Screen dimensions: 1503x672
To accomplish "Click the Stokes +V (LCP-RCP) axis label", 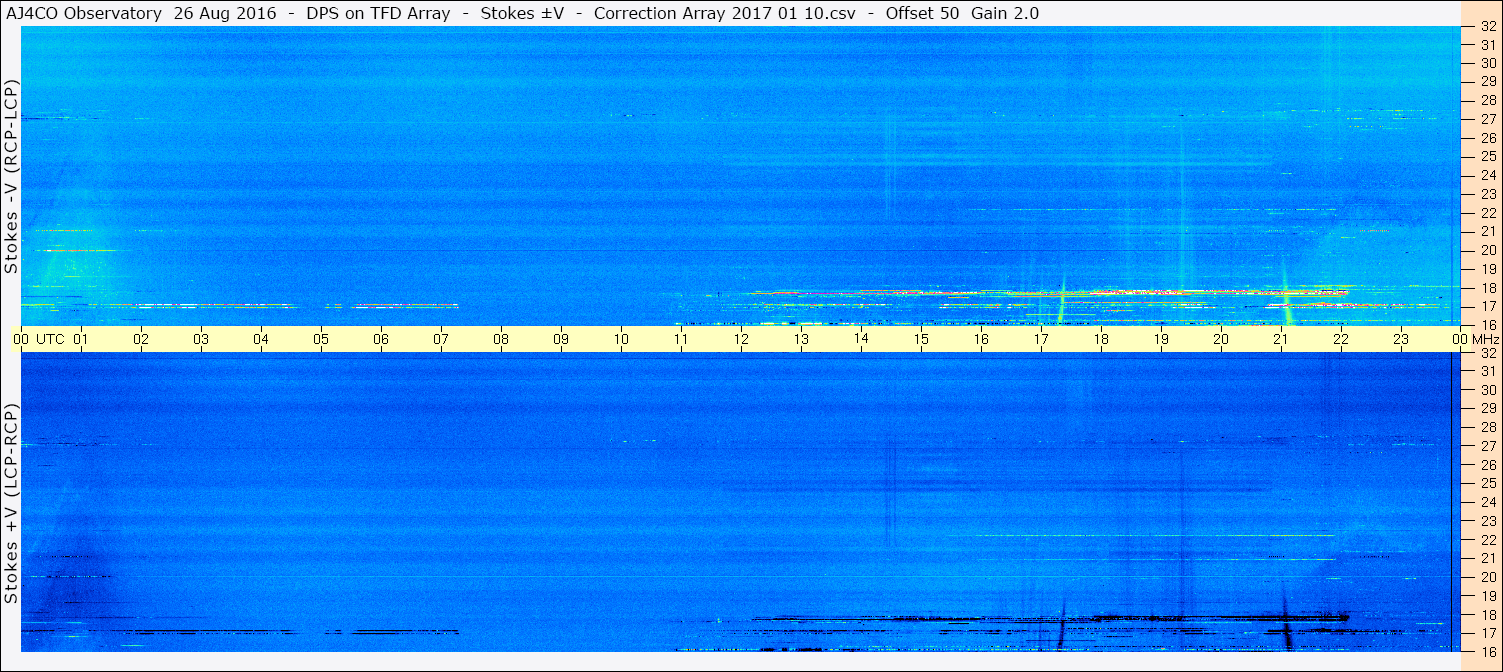I will tap(12, 503).
